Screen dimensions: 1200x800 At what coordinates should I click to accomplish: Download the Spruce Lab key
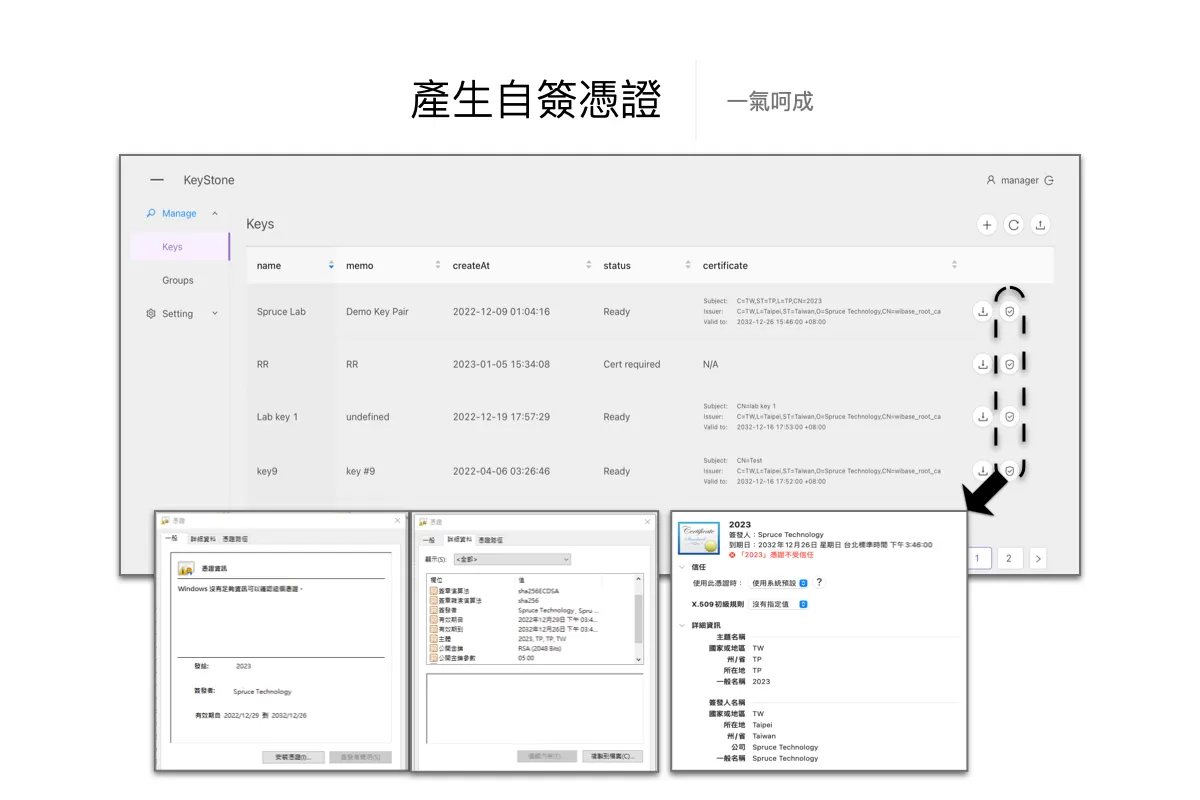[983, 311]
